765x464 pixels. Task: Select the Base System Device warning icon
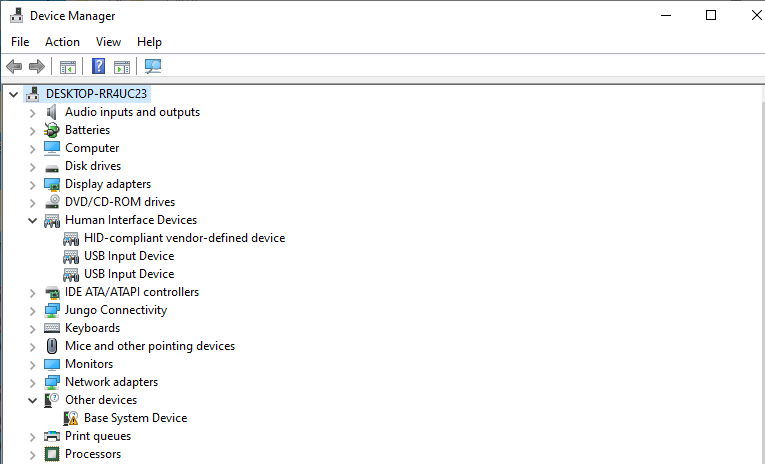tap(72, 418)
